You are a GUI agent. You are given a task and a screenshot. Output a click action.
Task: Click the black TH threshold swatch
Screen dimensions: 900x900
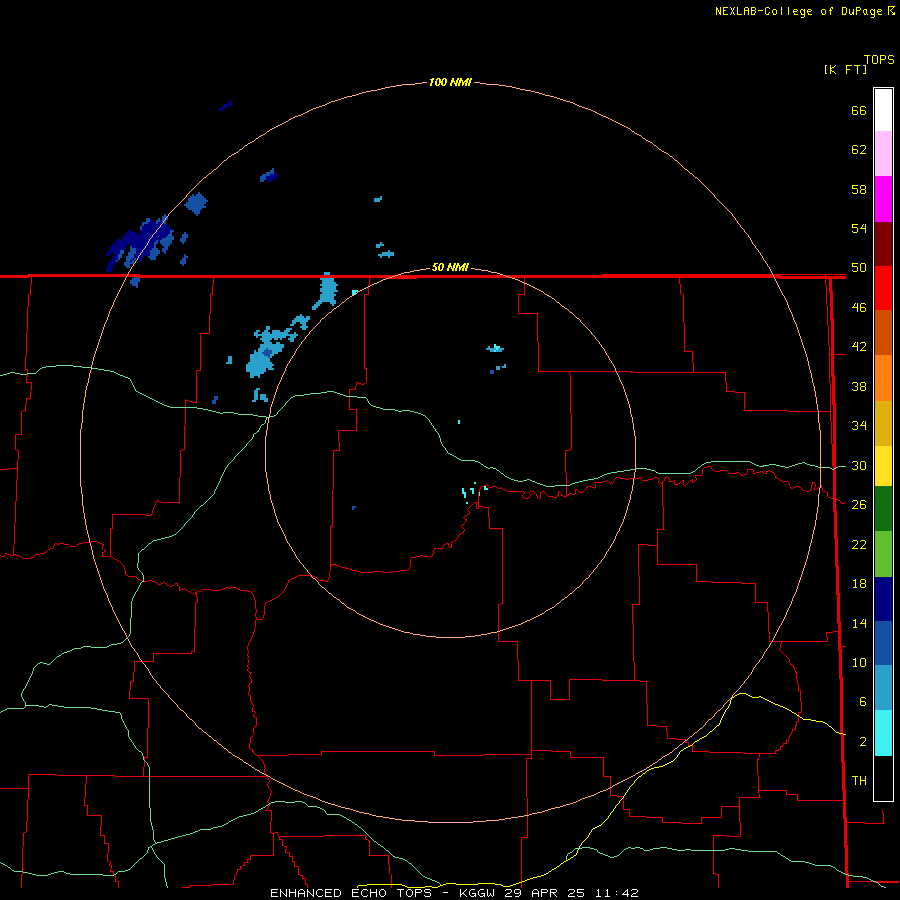pos(883,778)
